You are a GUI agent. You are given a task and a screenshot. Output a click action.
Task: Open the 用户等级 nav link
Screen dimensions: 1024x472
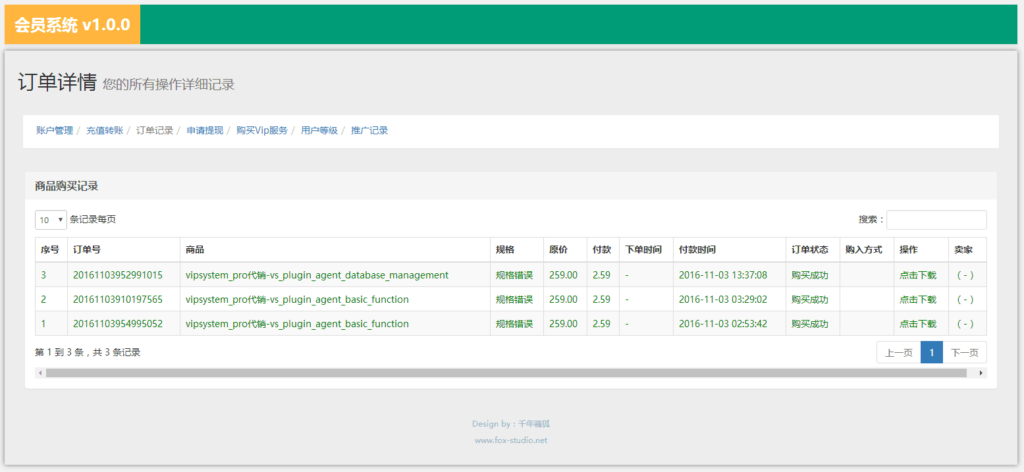[x=319, y=131]
